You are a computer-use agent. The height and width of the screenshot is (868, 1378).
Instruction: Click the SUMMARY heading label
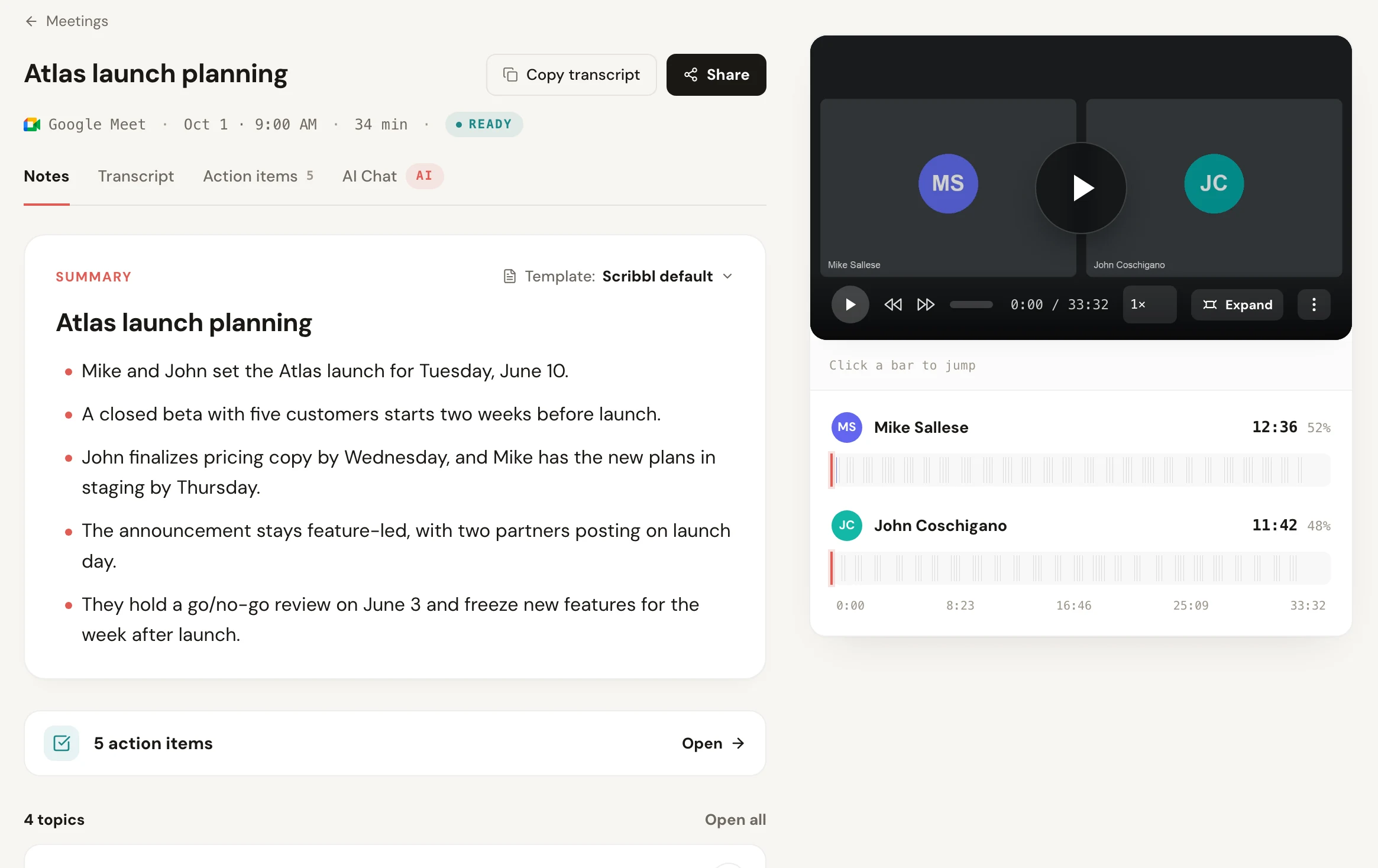click(x=93, y=277)
